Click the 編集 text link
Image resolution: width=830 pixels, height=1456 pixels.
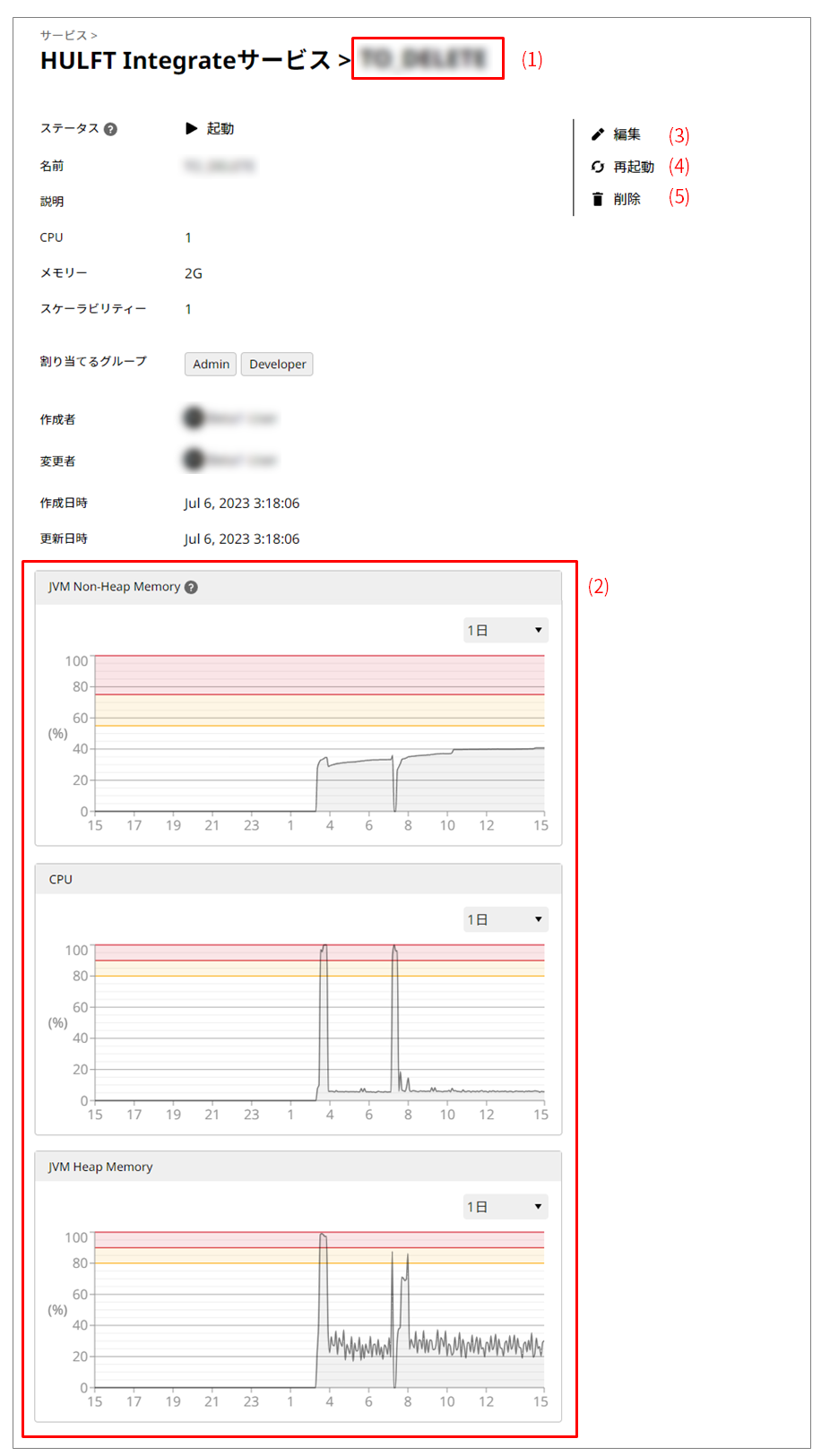click(627, 134)
